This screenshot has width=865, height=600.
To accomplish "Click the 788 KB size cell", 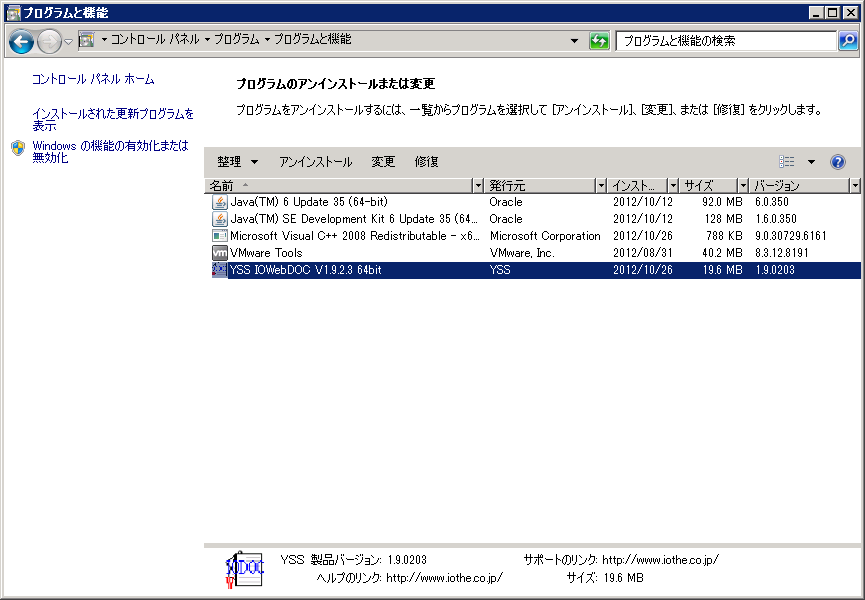I will click(x=724, y=236).
